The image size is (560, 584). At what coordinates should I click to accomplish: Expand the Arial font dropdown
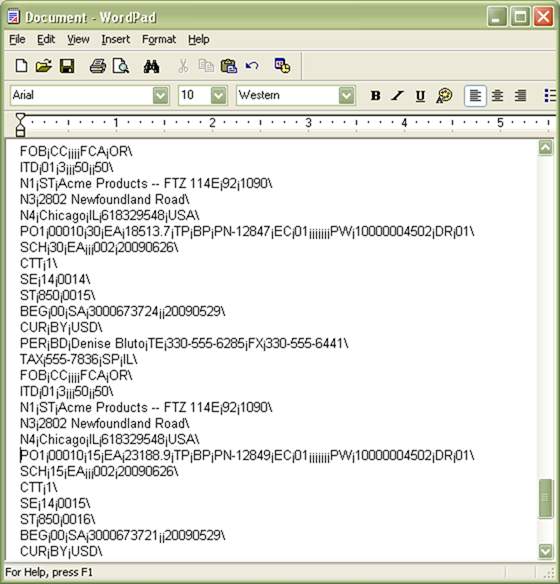(160, 96)
